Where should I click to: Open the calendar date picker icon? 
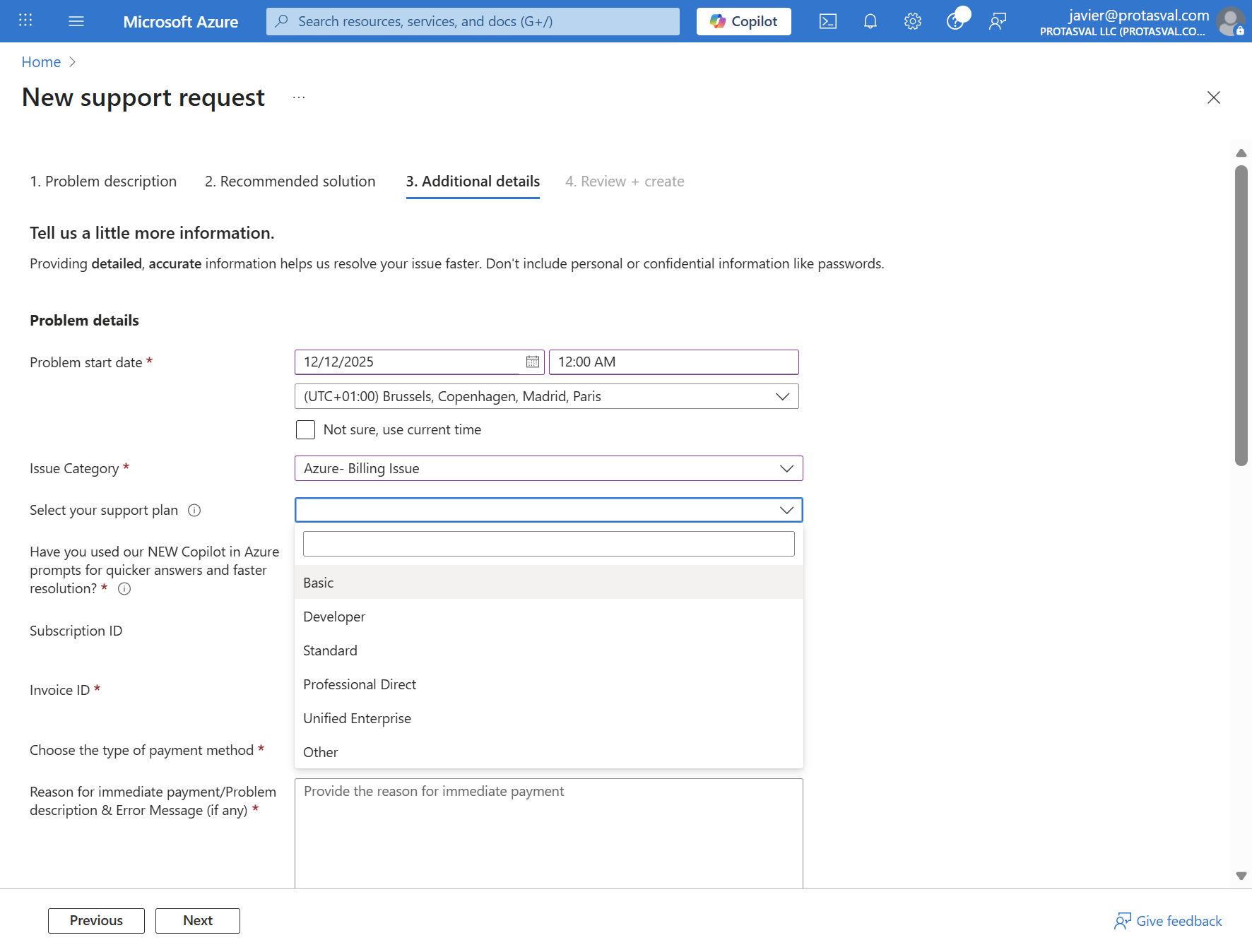click(533, 362)
